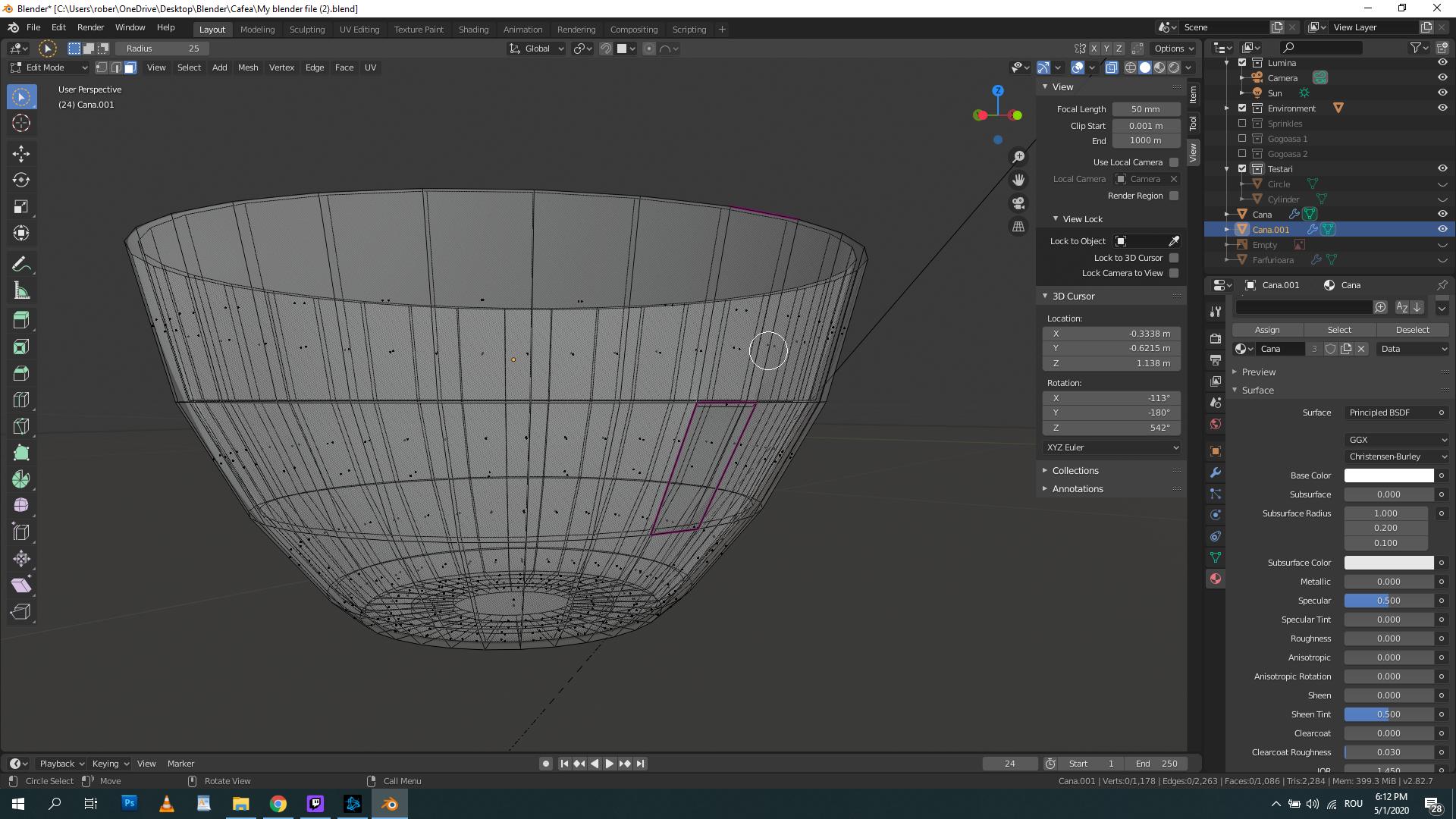This screenshot has width=1456, height=819.
Task: Hide the Sun light in the outliner
Action: 1442,93
